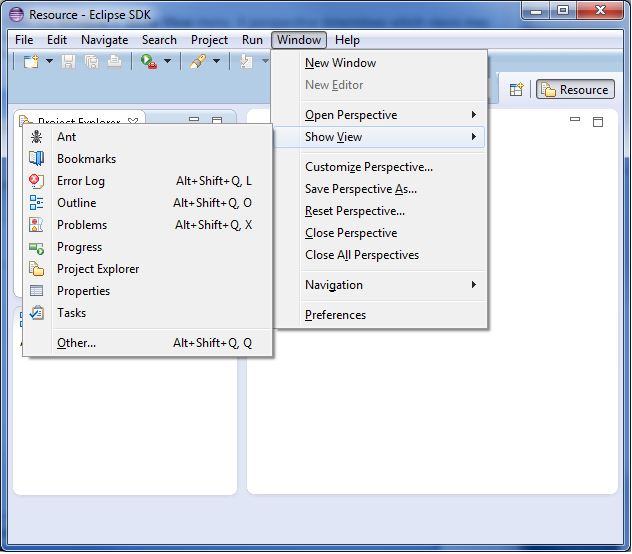Open Tasks from the submenu
This screenshot has height=554, width=632.
coord(147,312)
